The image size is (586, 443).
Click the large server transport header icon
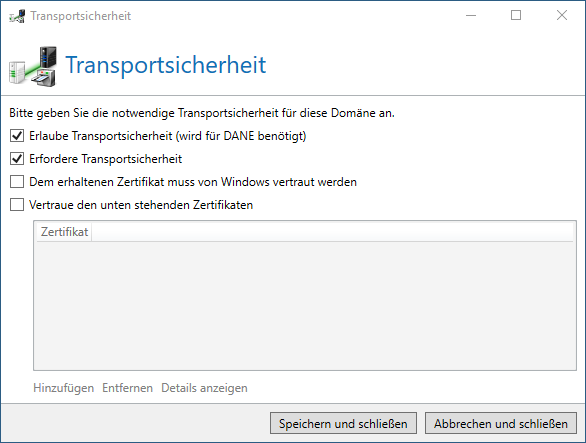(x=33, y=67)
